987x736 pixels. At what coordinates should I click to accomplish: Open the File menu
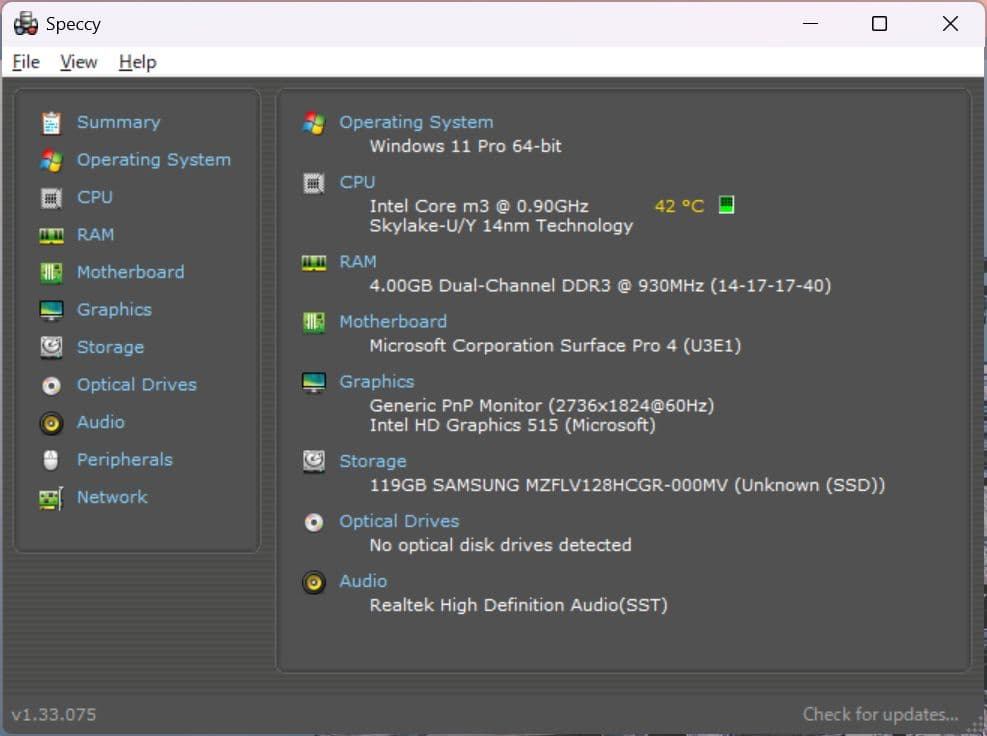coord(26,62)
